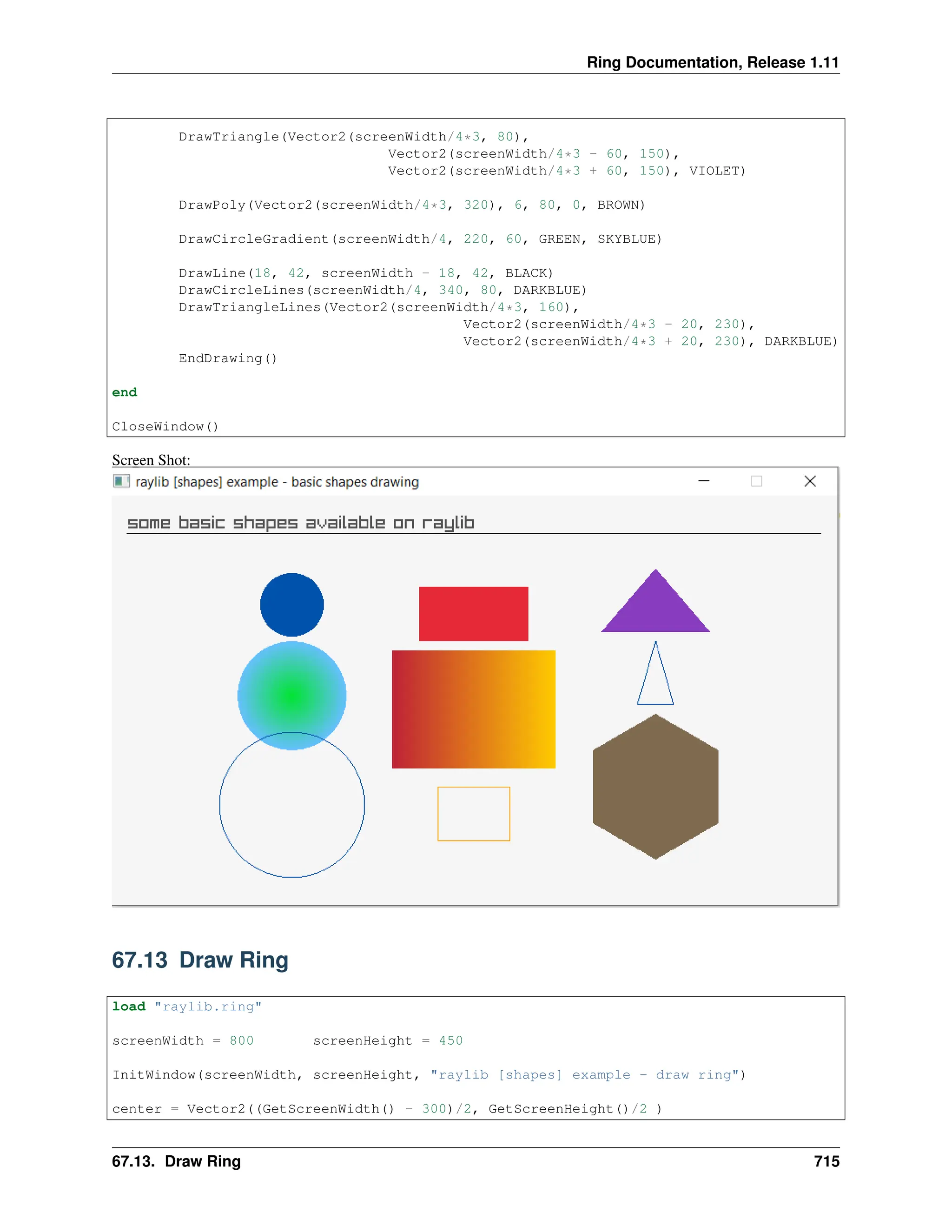Viewport: 952px width, 1232px height.
Task: Maximize the raylib shapes example window
Action: (x=756, y=481)
